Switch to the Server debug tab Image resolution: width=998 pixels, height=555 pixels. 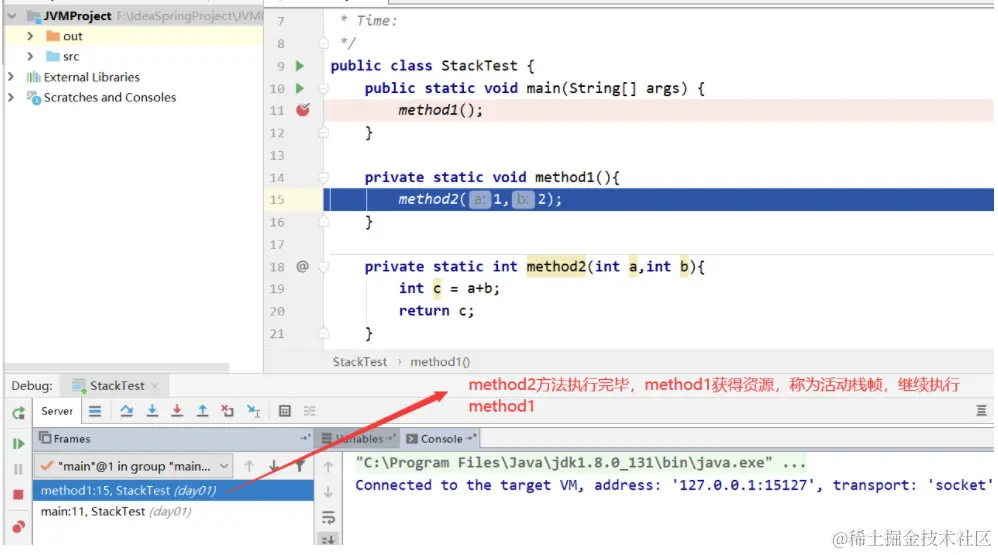pos(57,411)
